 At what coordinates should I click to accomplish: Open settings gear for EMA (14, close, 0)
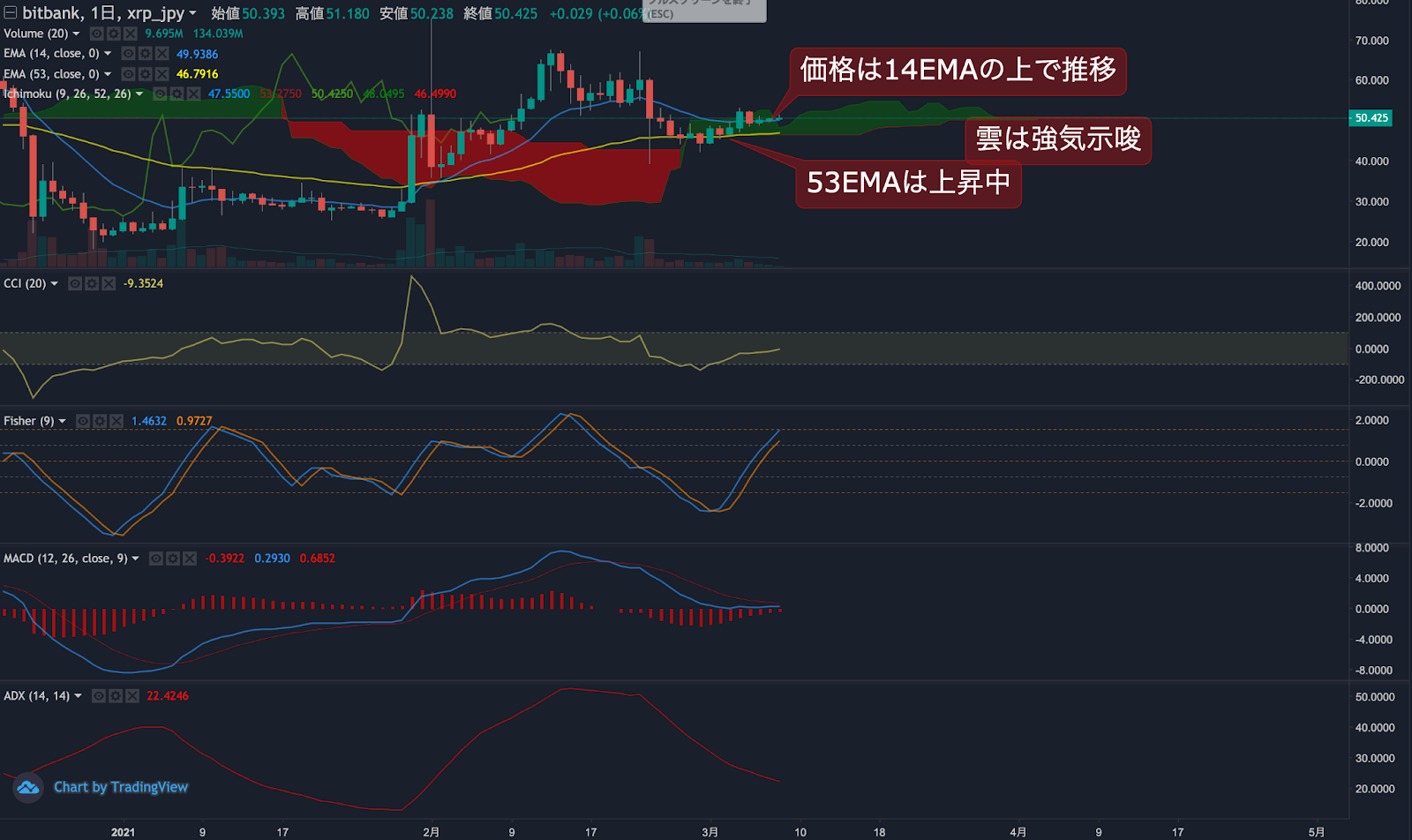[146, 54]
